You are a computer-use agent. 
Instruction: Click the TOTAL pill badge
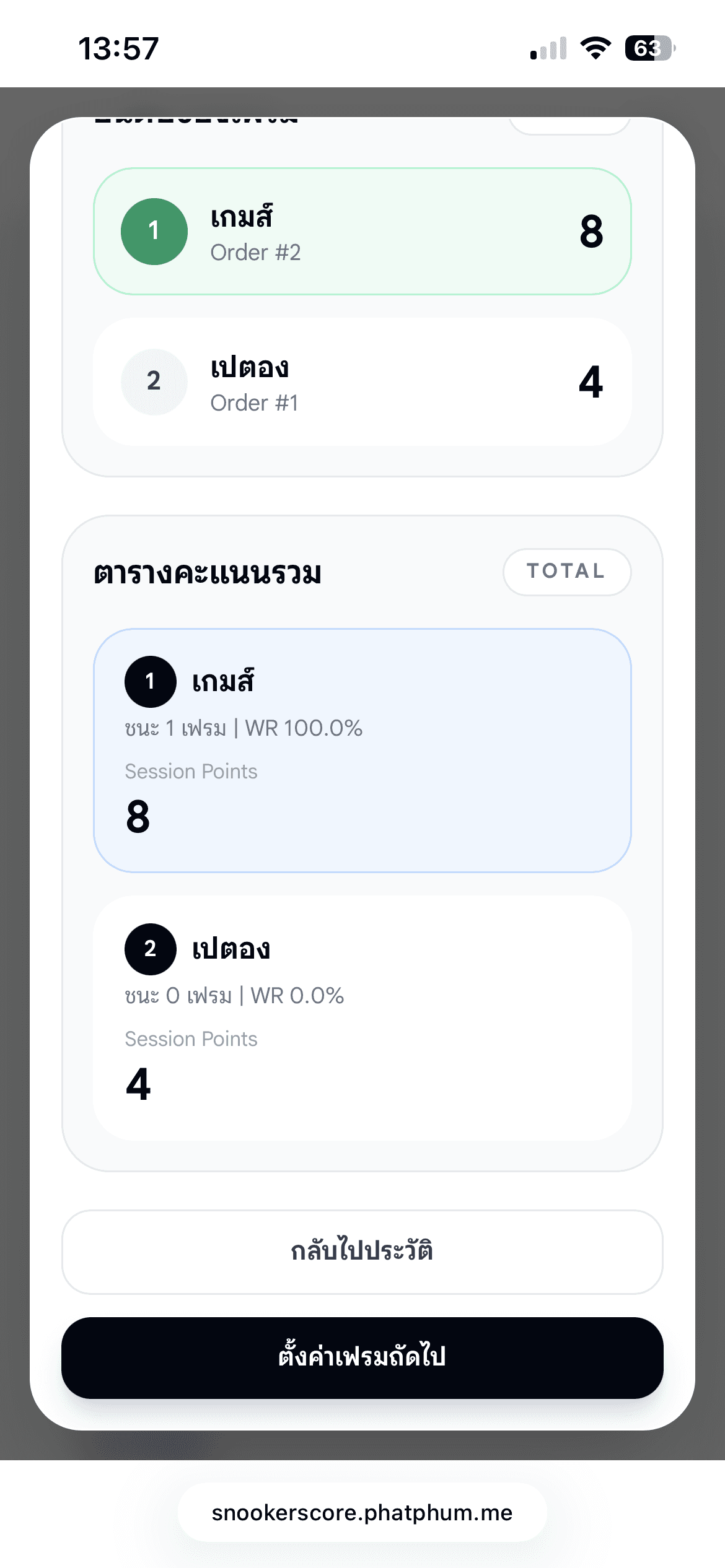pyautogui.click(x=566, y=572)
